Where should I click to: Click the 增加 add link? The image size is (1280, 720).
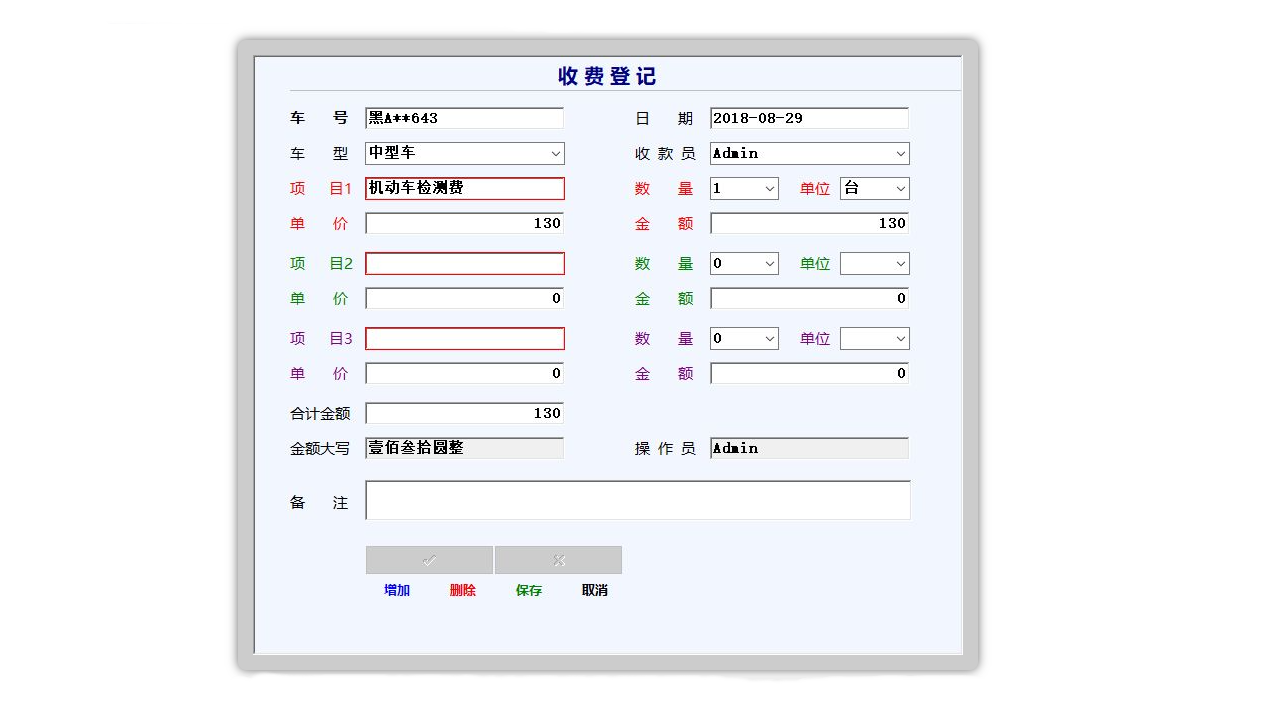pos(394,590)
